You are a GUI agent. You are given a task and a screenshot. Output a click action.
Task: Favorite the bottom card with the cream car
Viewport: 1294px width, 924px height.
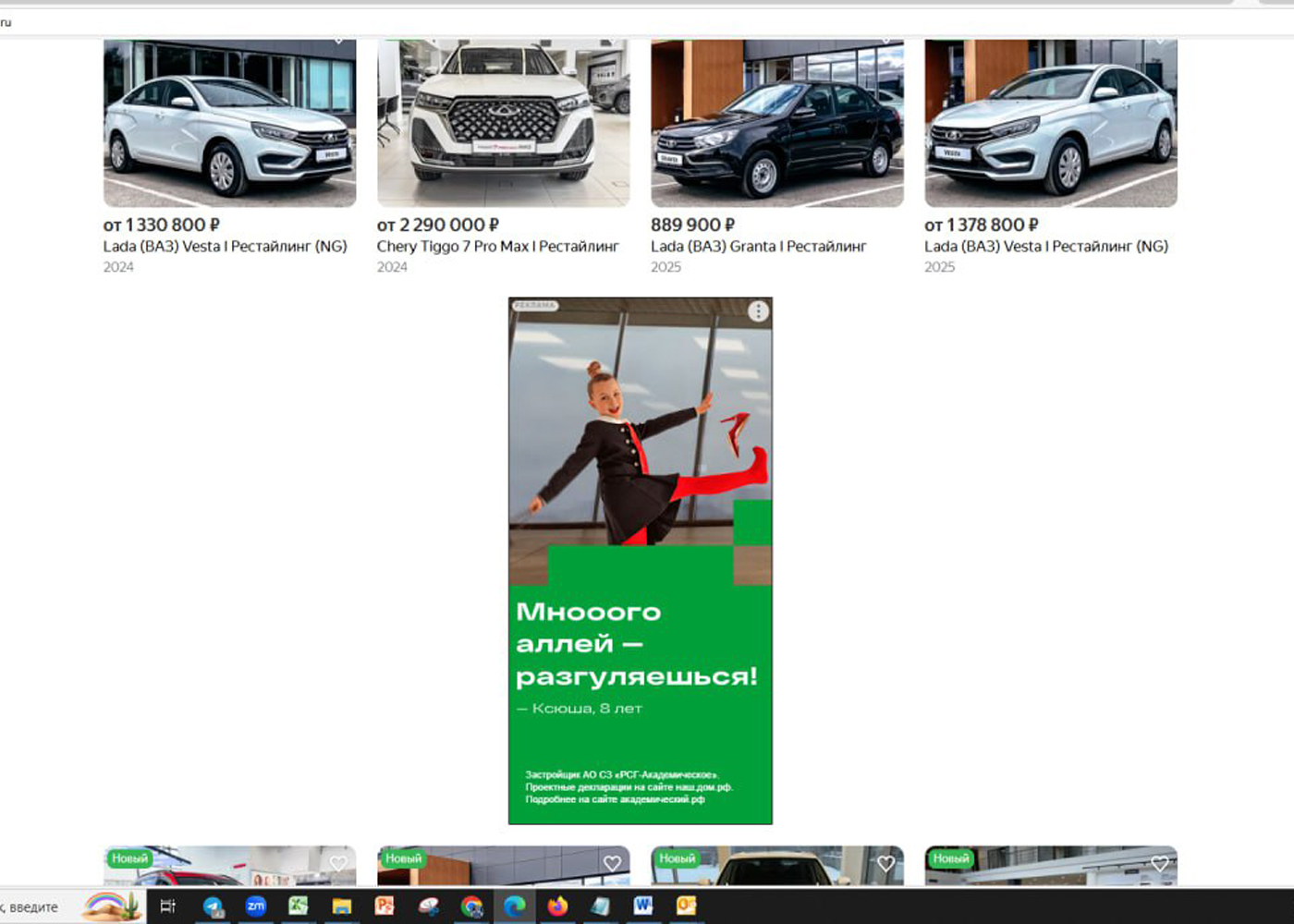885,863
